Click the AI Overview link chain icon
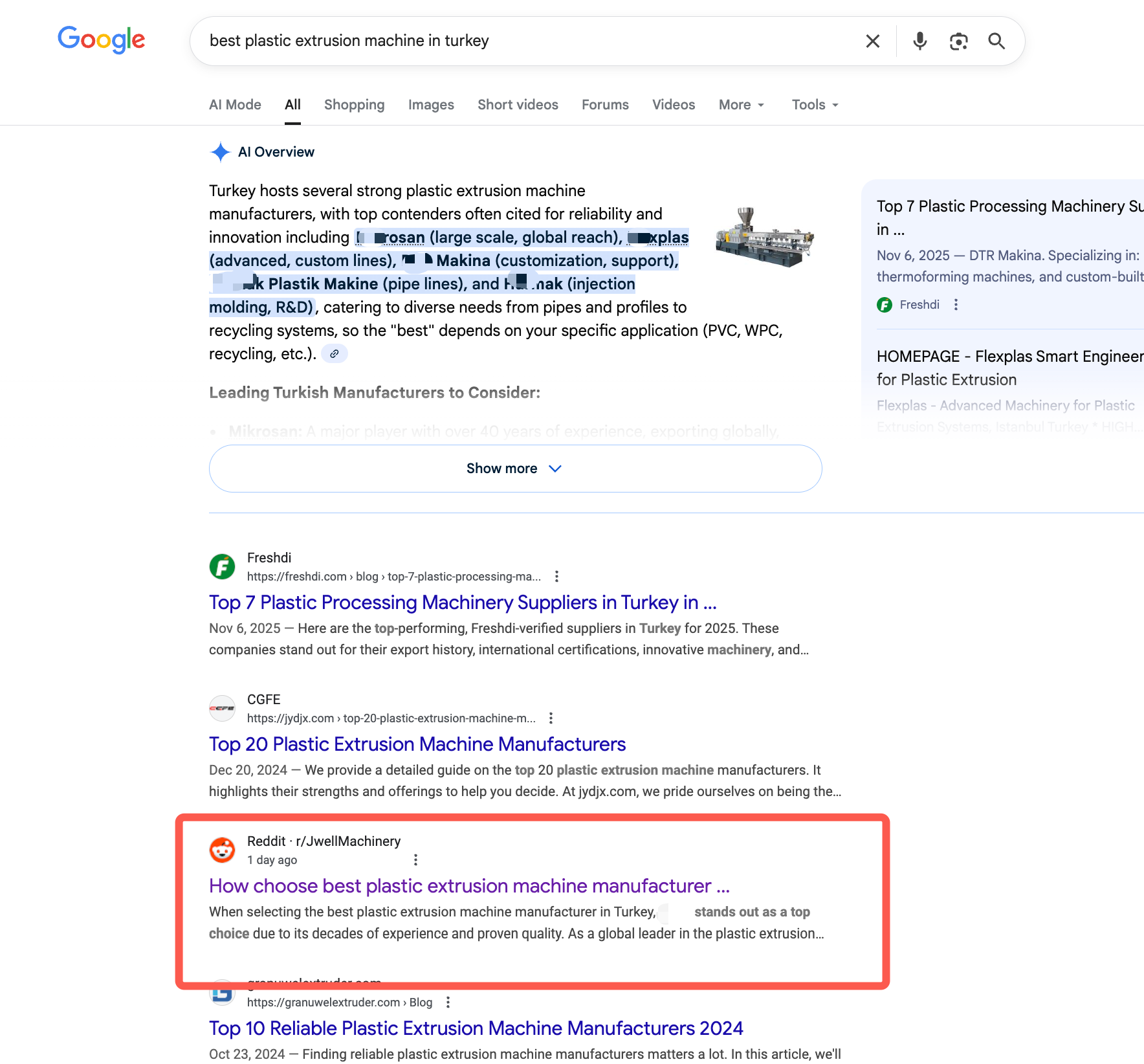The image size is (1144, 1064). [x=335, y=354]
